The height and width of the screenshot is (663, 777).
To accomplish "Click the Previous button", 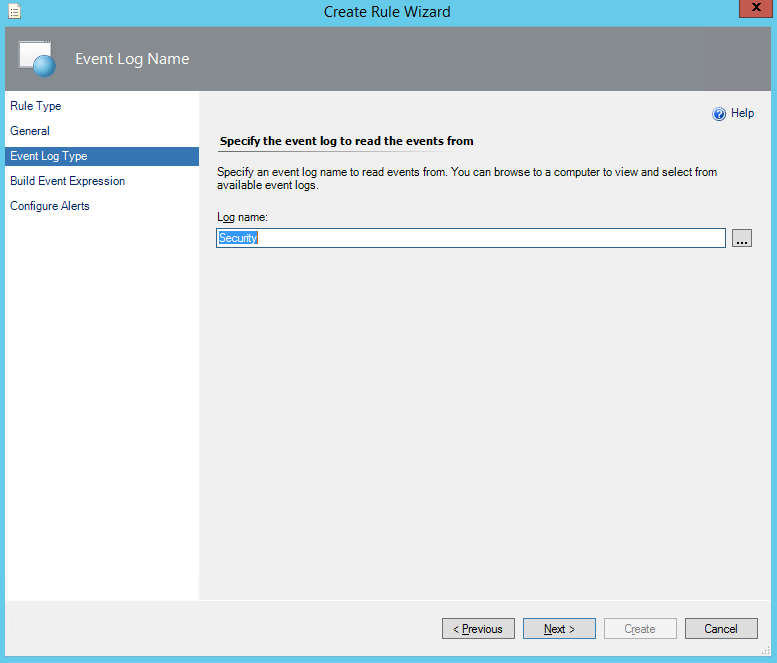I will coord(478,629).
